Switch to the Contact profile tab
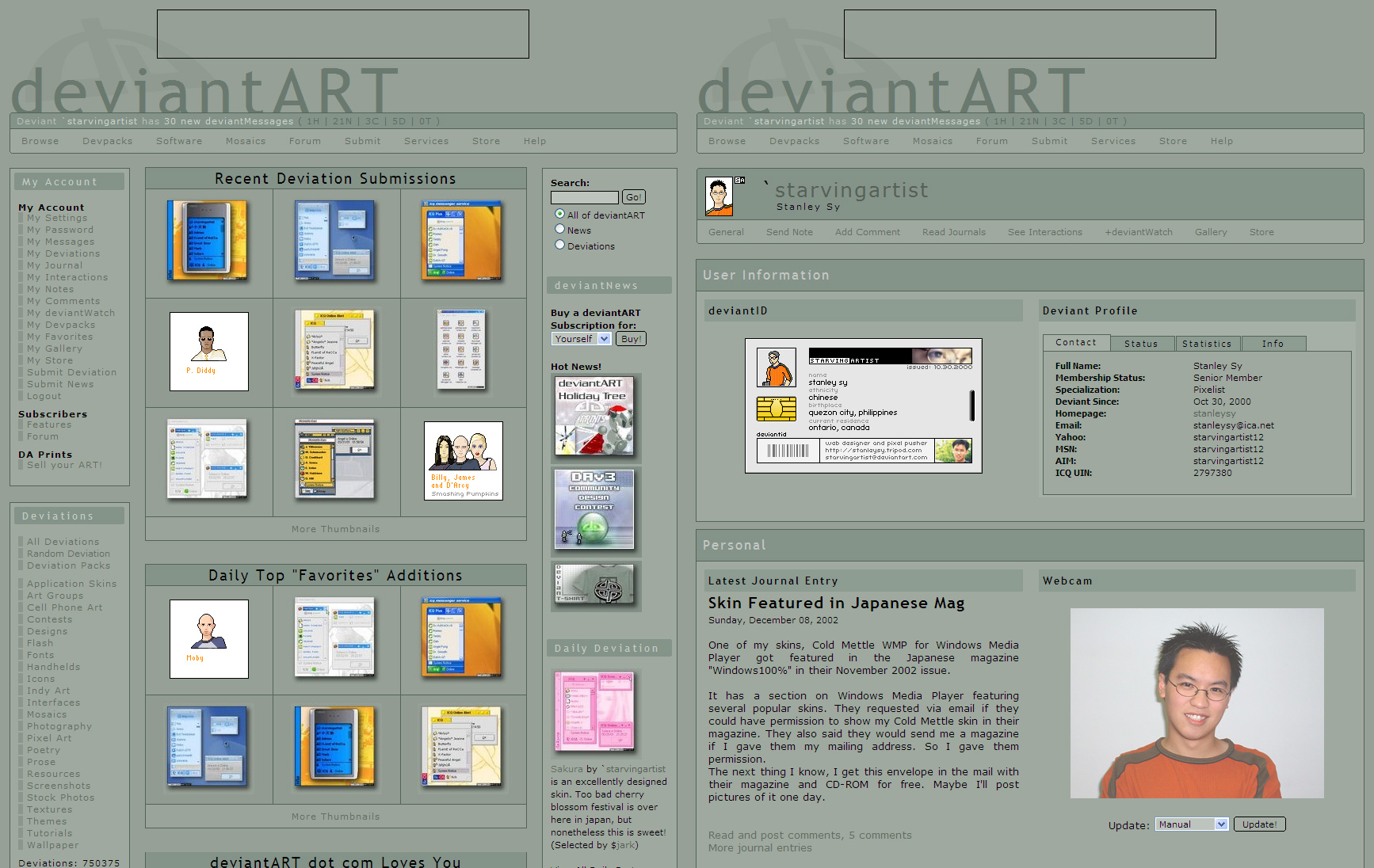This screenshot has height=868, width=1374. [1076, 343]
